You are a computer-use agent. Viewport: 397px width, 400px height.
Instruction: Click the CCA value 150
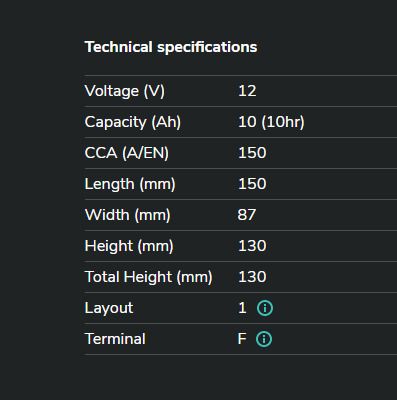(252, 153)
